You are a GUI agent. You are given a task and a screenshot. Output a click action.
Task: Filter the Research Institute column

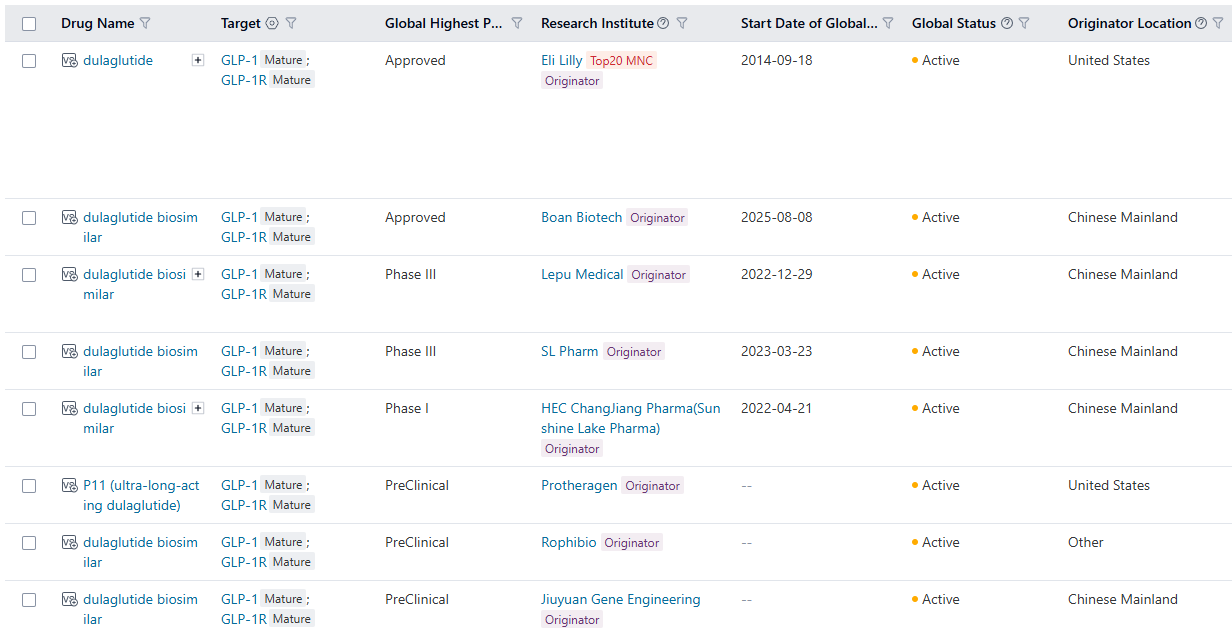[x=682, y=23]
